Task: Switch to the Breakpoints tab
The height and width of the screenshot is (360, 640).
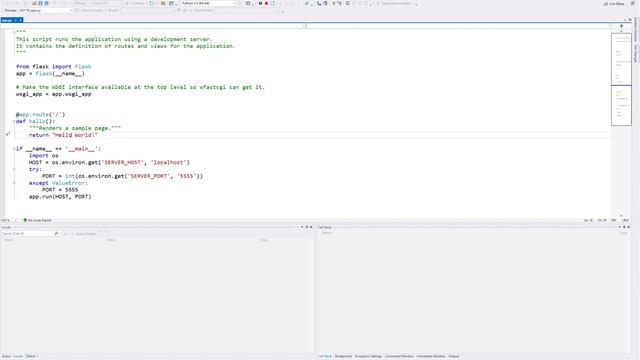Action: pyautogui.click(x=343, y=356)
